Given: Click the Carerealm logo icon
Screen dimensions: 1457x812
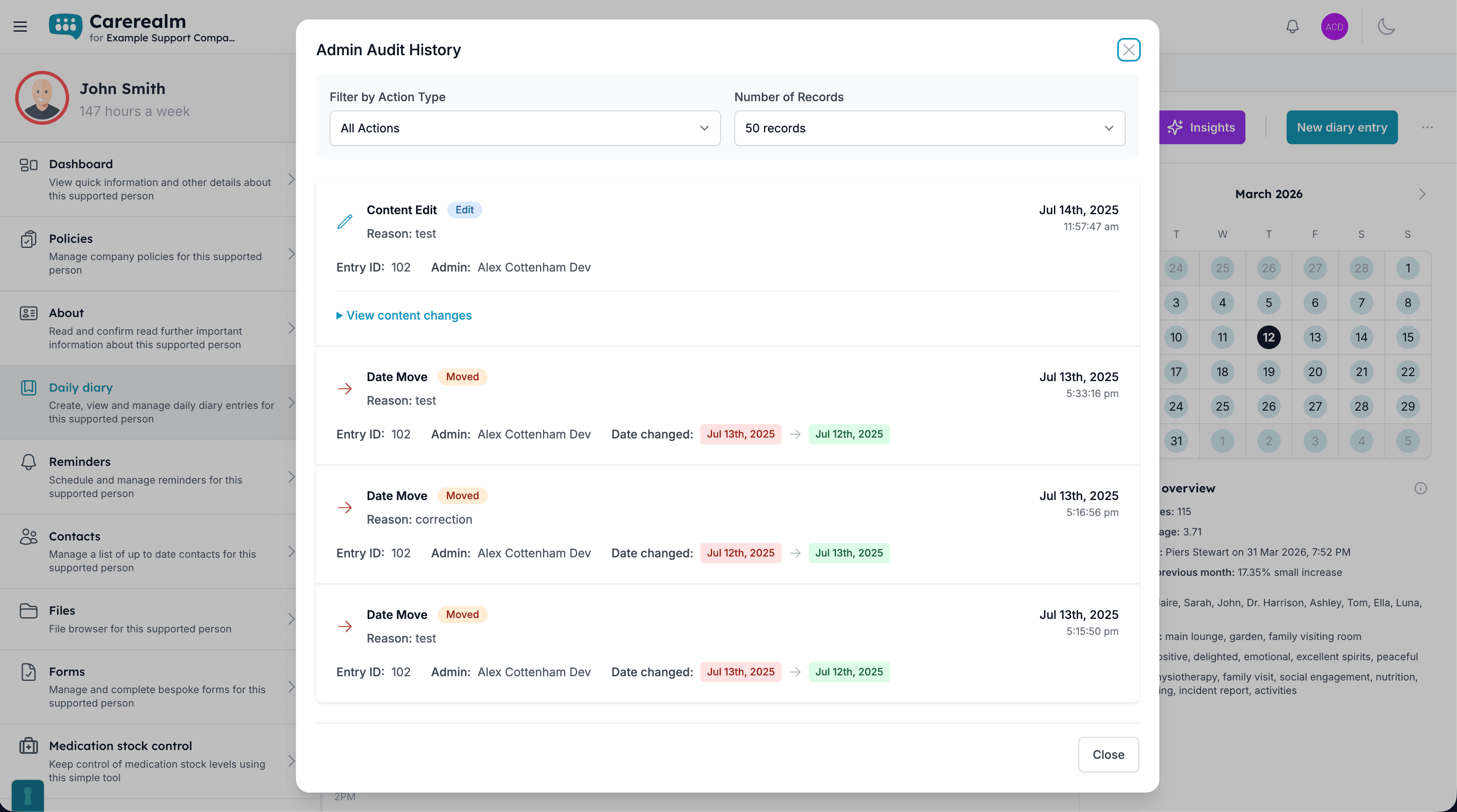Looking at the screenshot, I should (65, 26).
